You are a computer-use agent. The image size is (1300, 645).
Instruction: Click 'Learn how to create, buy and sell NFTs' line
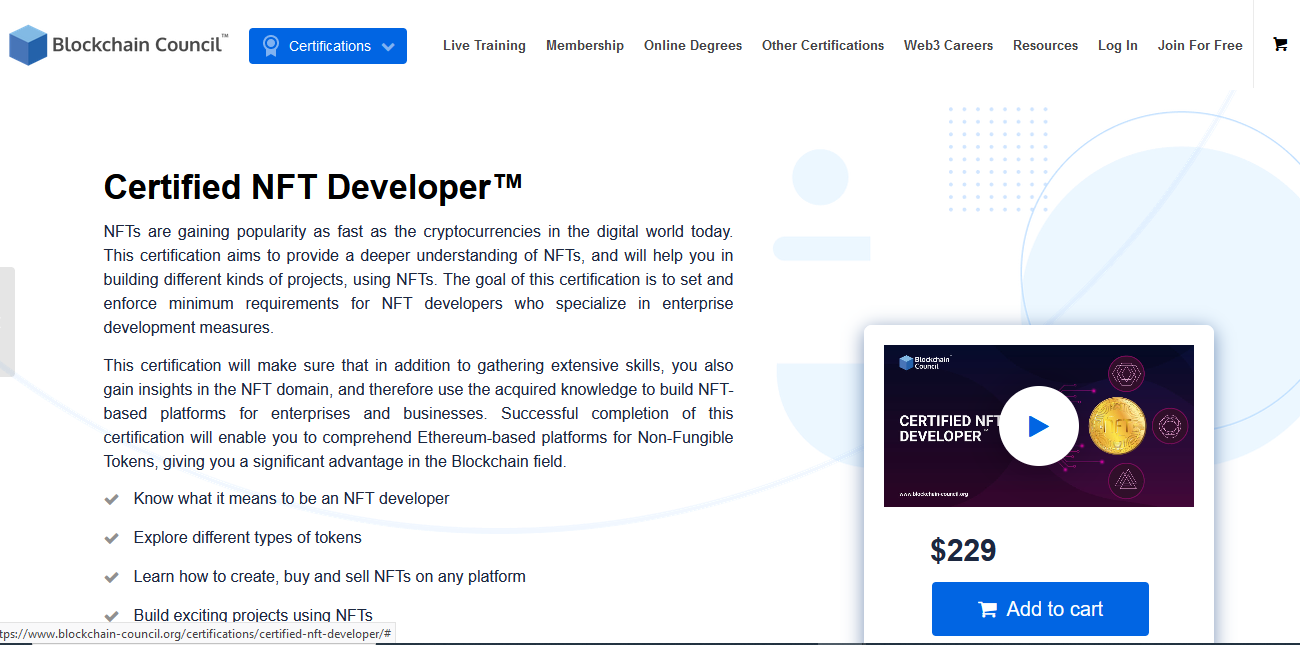point(330,576)
